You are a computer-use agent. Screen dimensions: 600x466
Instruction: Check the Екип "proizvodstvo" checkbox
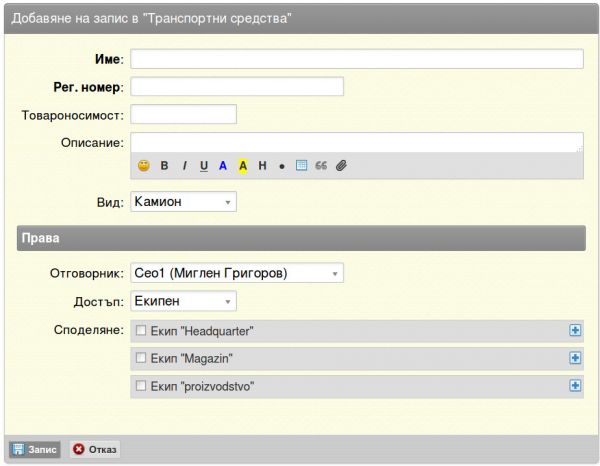pos(141,385)
